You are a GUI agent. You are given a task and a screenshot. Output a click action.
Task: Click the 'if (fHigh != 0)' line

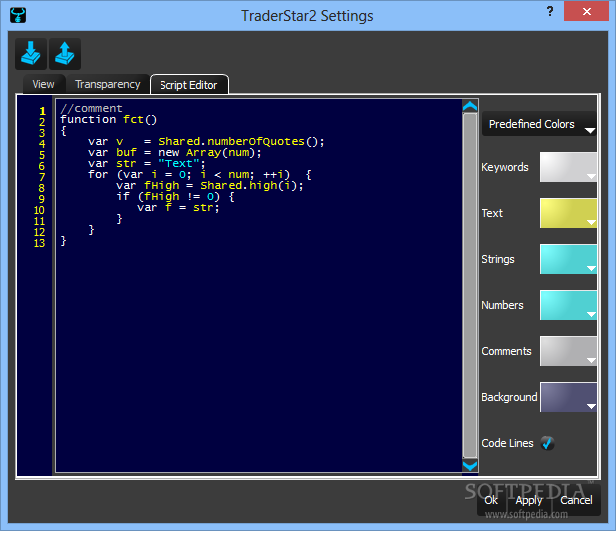point(175,196)
